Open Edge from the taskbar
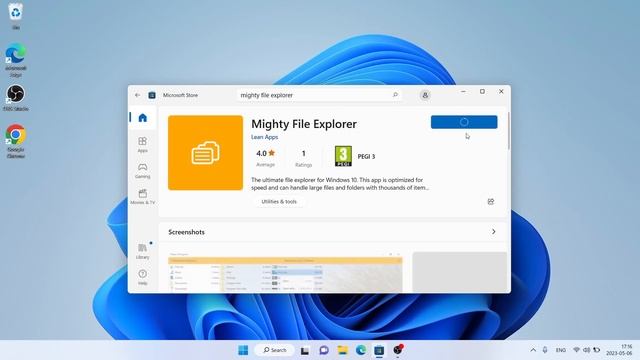640x360 pixels. 361,350
